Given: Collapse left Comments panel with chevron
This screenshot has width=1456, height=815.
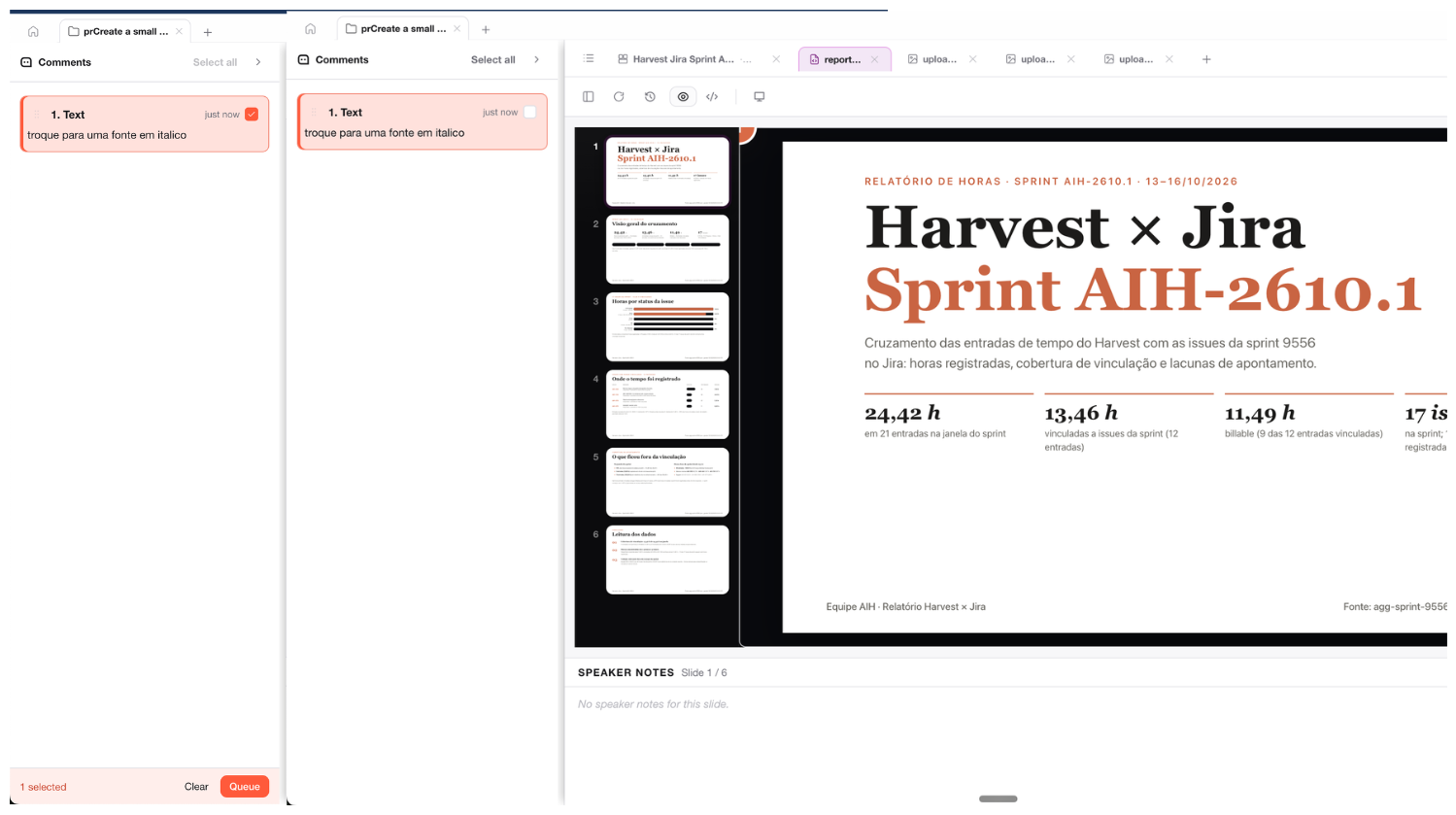Looking at the screenshot, I should coord(258,62).
